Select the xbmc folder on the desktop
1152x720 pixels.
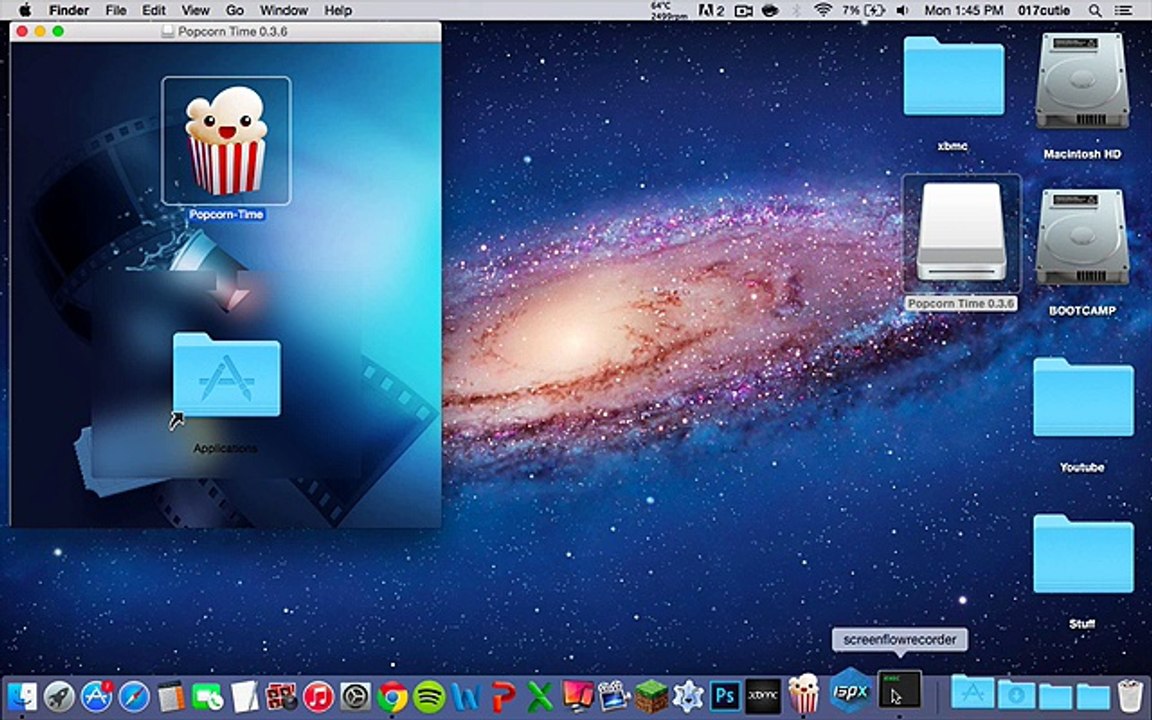(x=953, y=76)
